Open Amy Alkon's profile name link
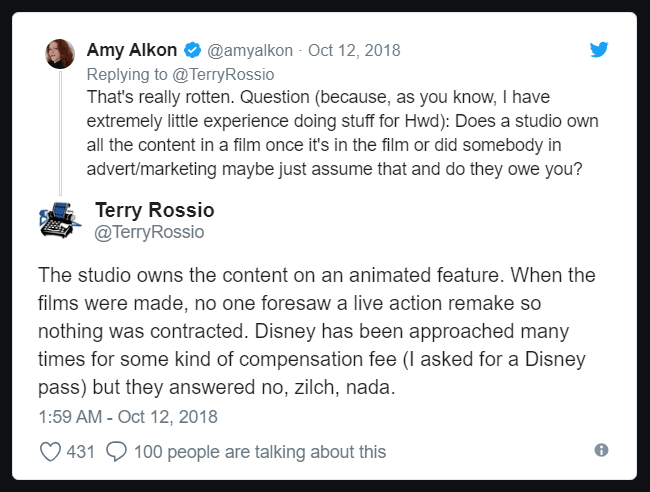Viewport: 650px width, 492px height. [133, 50]
